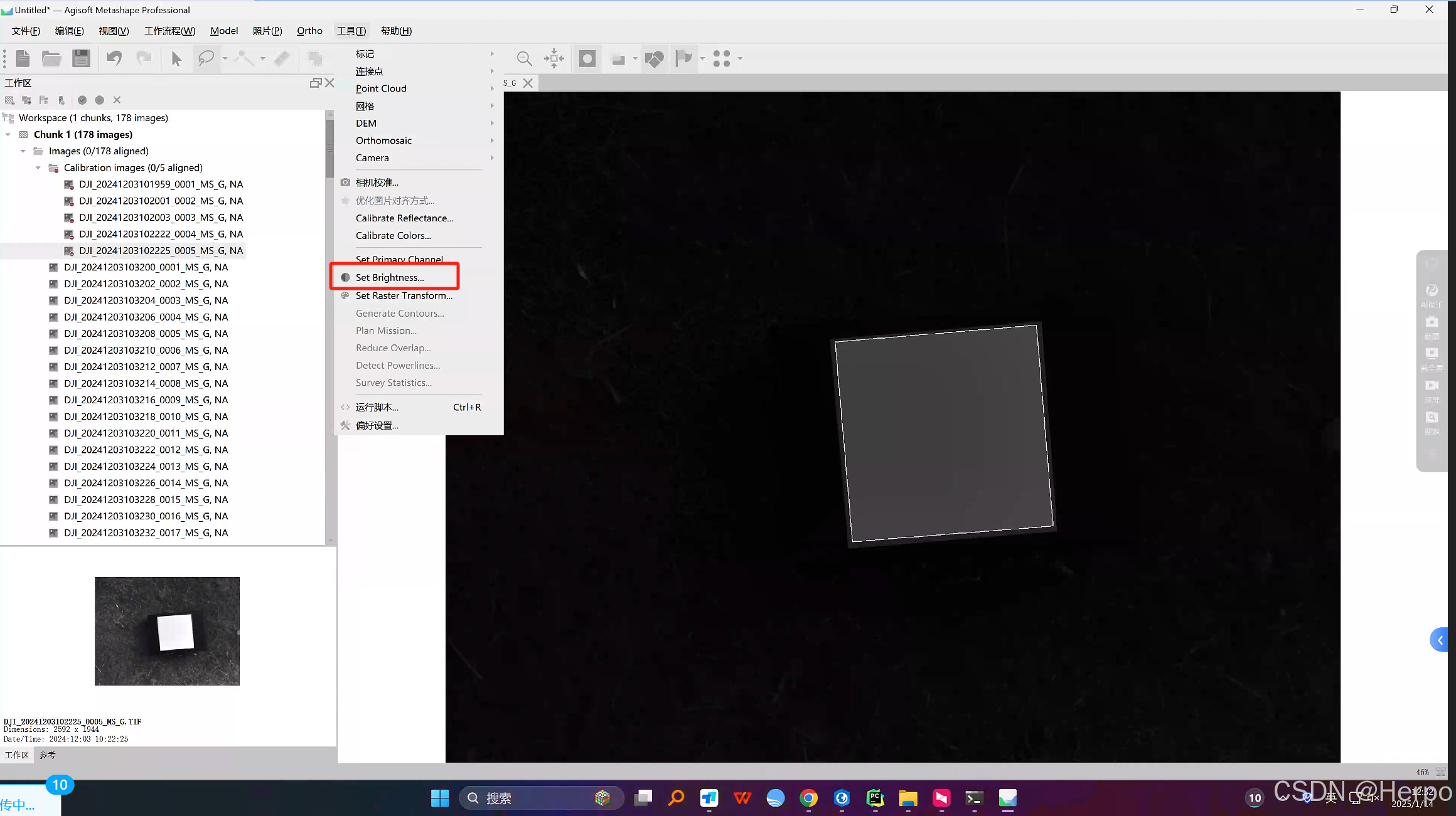Click the Save project floppy disk icon
This screenshot has height=816, width=1456.
(81, 58)
